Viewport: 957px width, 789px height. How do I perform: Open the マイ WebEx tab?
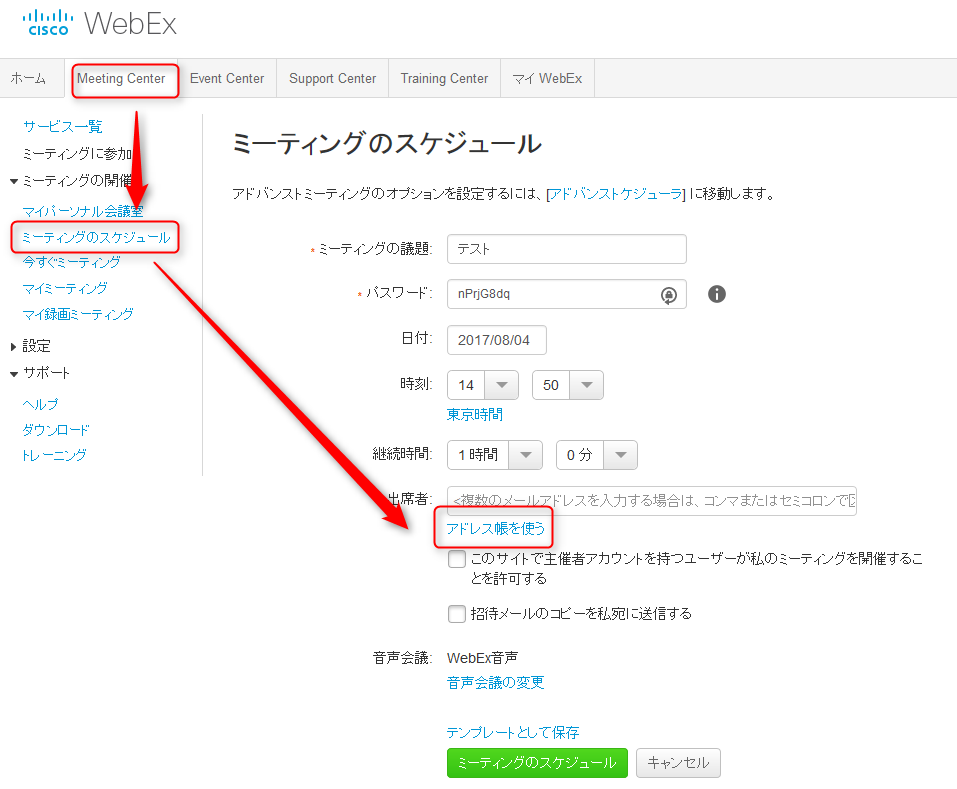point(547,79)
